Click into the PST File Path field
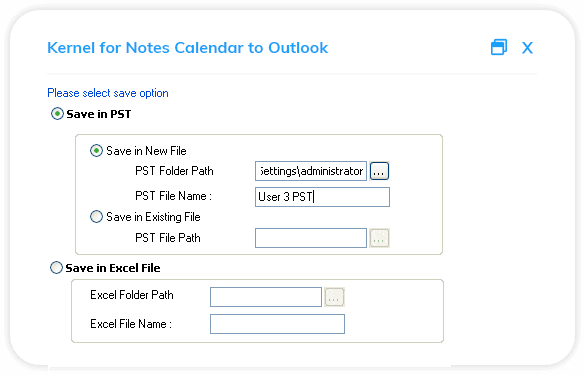585x375 pixels. [311, 238]
